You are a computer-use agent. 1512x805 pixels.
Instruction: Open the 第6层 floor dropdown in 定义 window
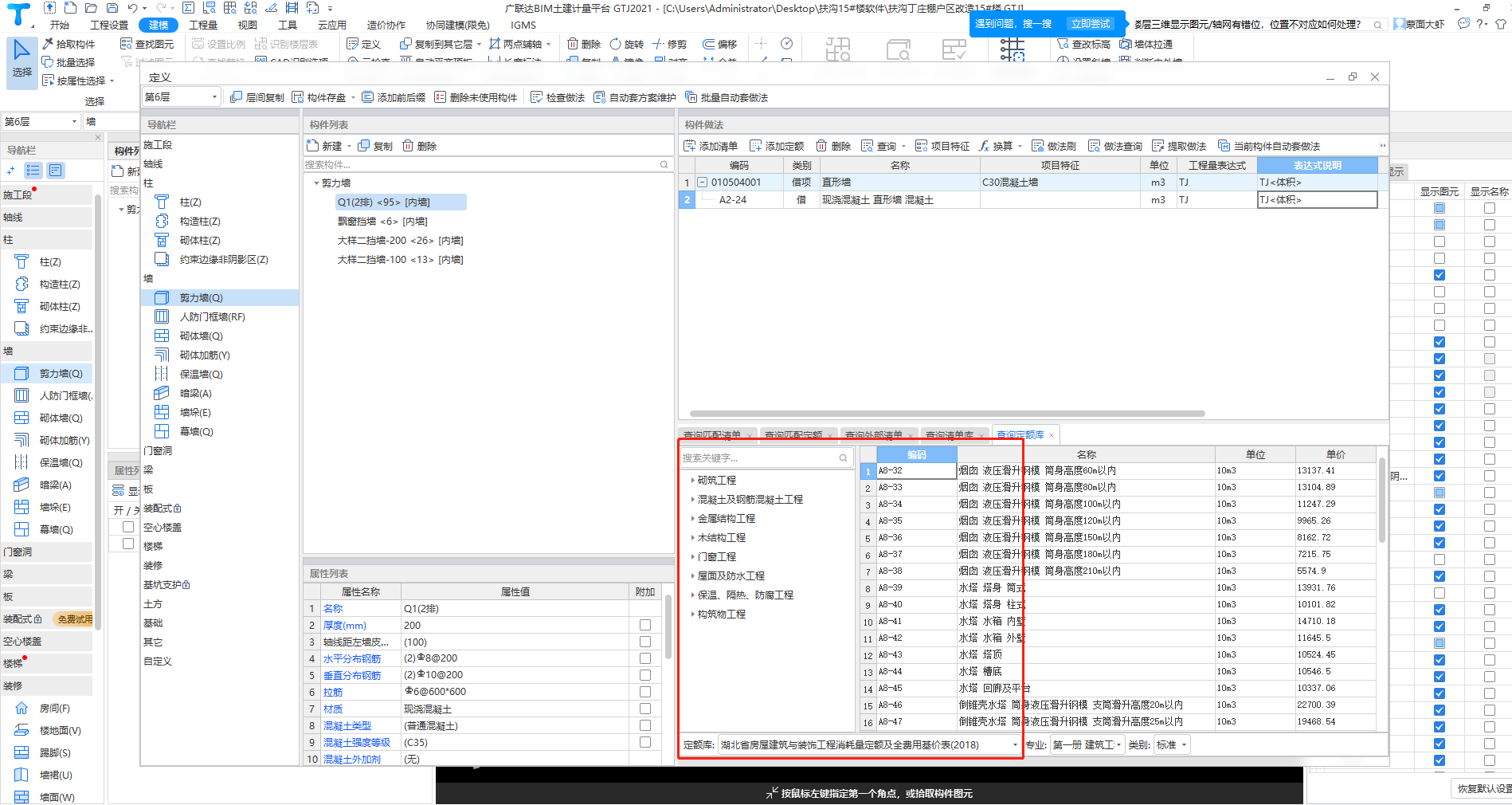[181, 96]
